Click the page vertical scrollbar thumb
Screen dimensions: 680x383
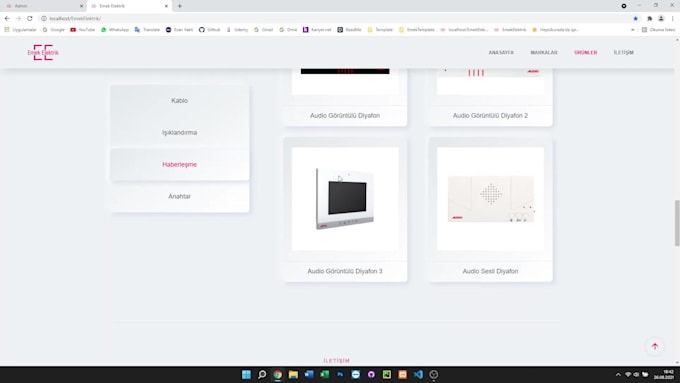click(x=677, y=223)
